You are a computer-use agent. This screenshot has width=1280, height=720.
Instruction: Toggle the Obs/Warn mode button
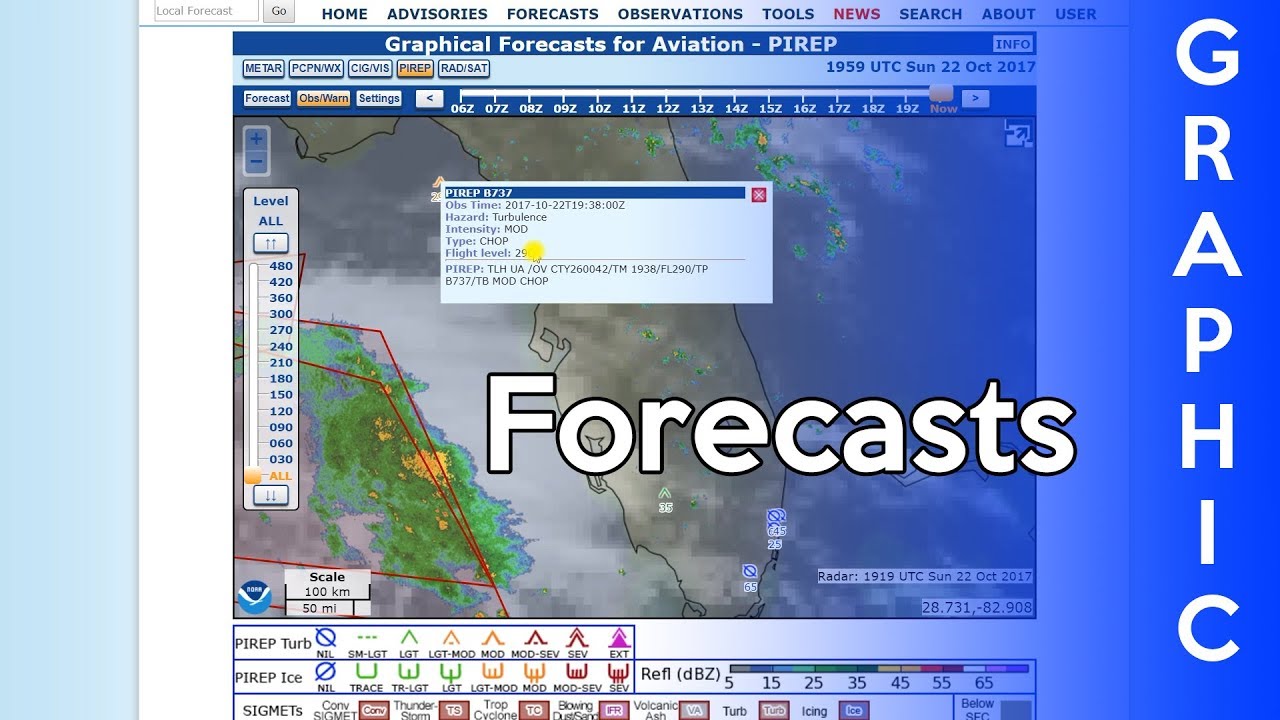point(323,98)
